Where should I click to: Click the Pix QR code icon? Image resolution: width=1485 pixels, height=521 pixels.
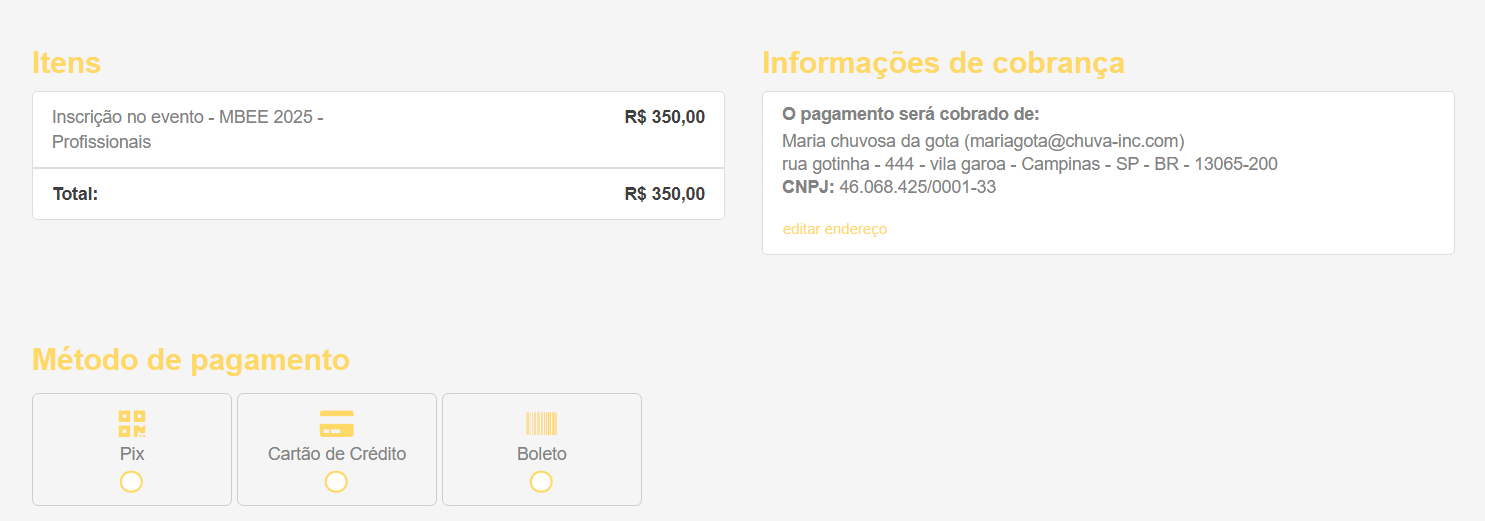tap(132, 424)
